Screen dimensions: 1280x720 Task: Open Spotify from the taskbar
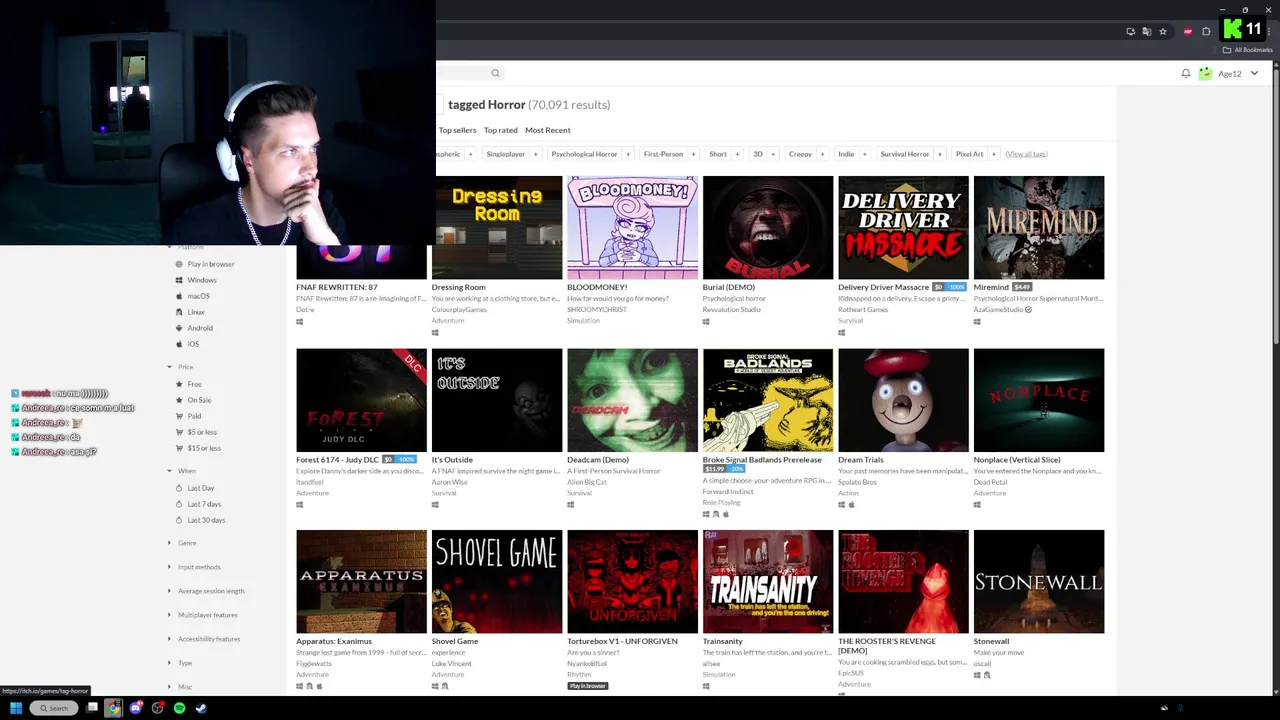click(179, 708)
